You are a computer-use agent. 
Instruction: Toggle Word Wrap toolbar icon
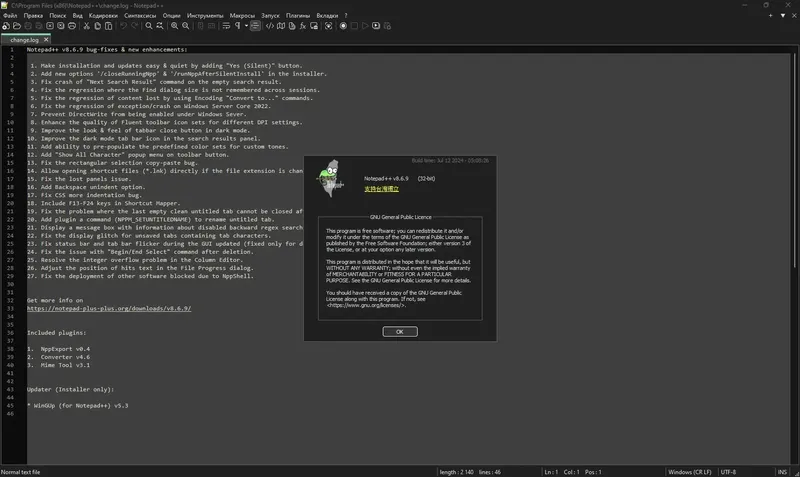(x=226, y=26)
